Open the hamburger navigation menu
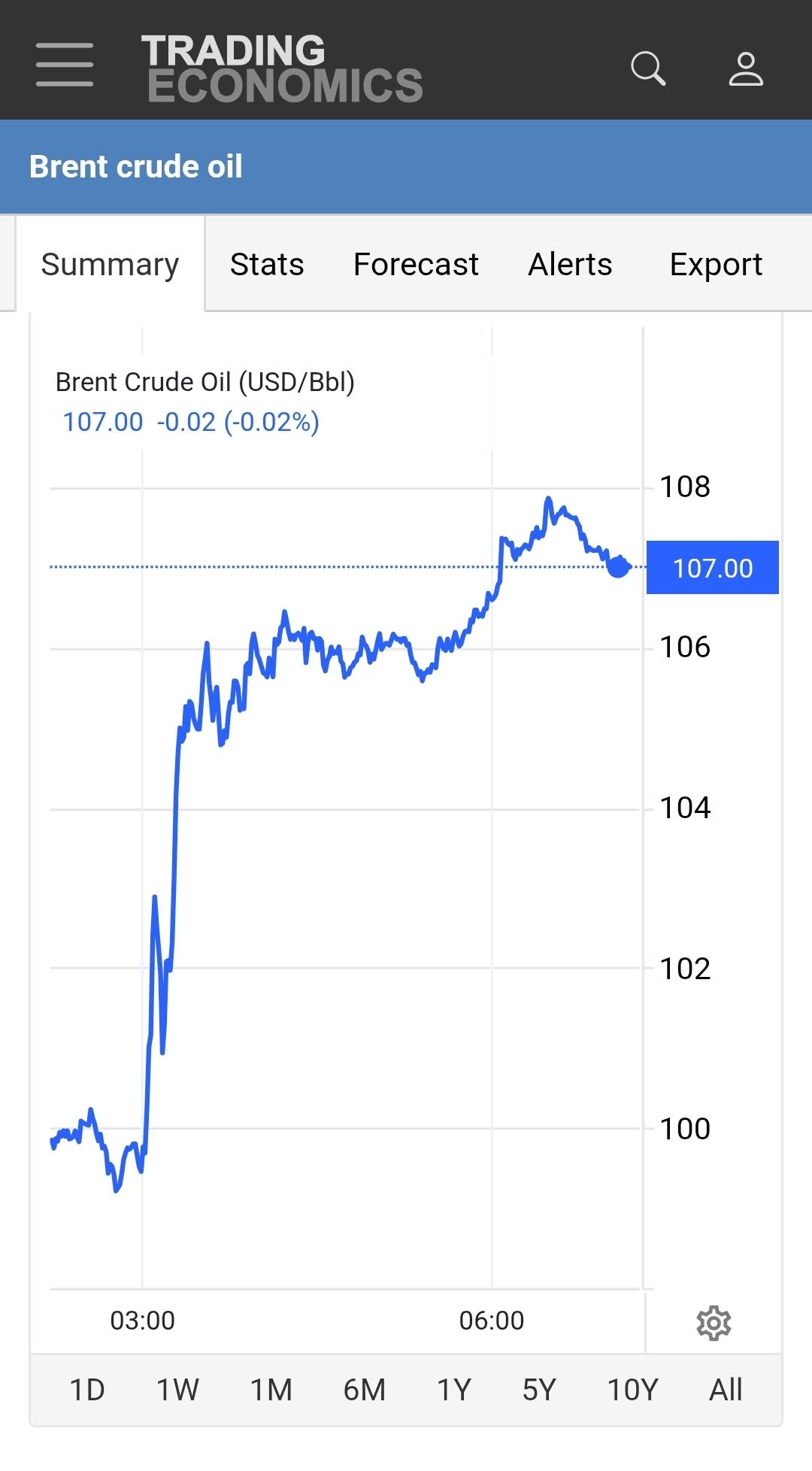This screenshot has height=1471, width=812. tap(65, 65)
